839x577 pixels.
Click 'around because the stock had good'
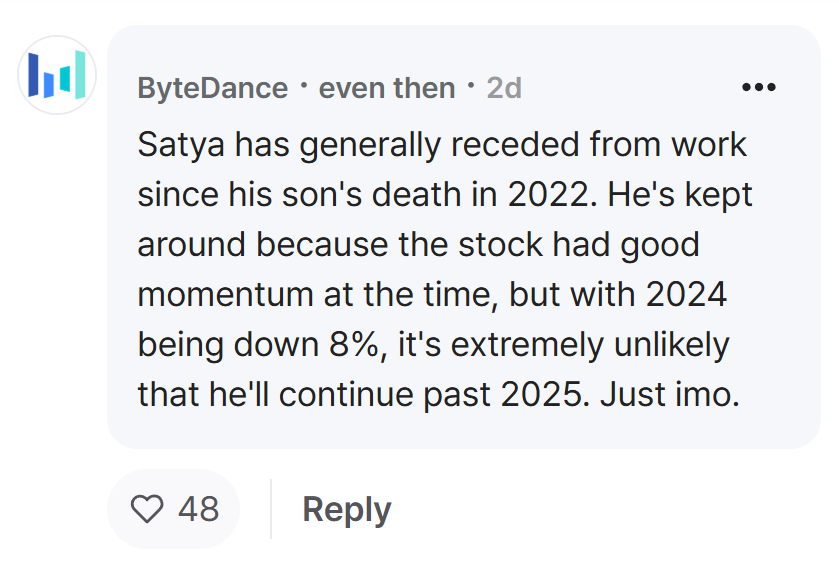point(418,245)
